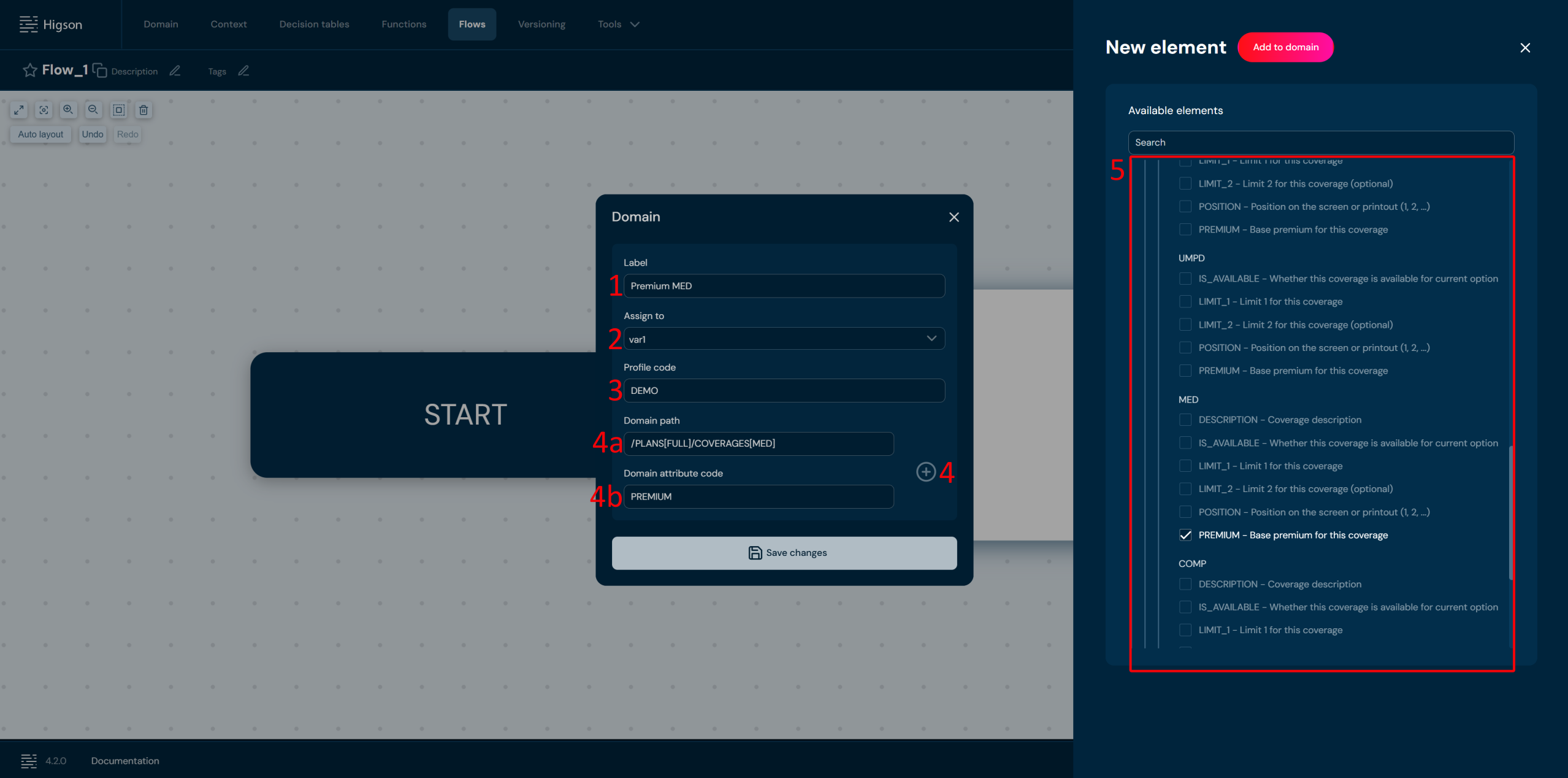This screenshot has width=1568, height=778.
Task: Expand the Tools menu in top navigation
Action: tap(618, 25)
